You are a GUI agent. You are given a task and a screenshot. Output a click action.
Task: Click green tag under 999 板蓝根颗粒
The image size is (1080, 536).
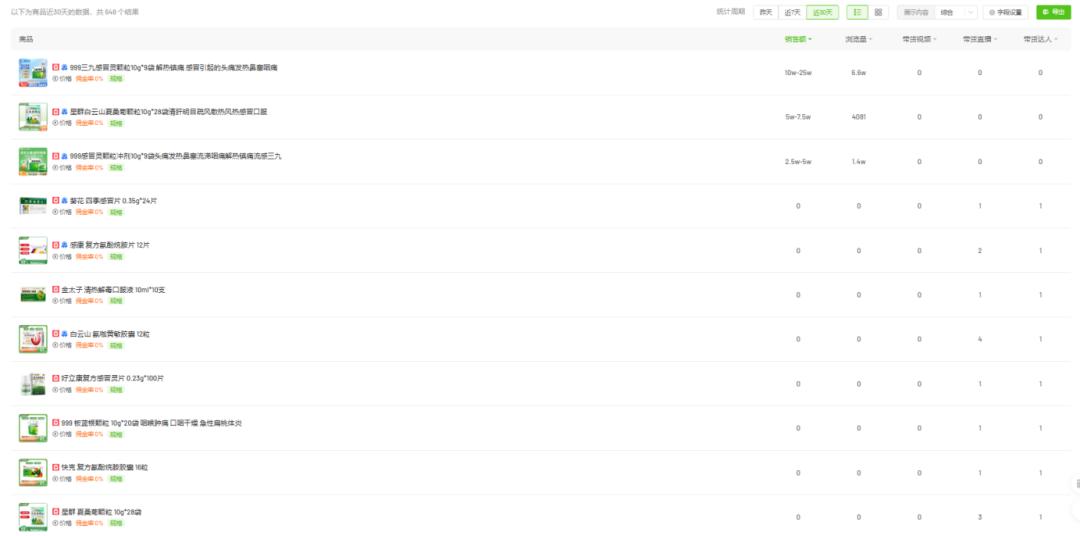tap(116, 434)
